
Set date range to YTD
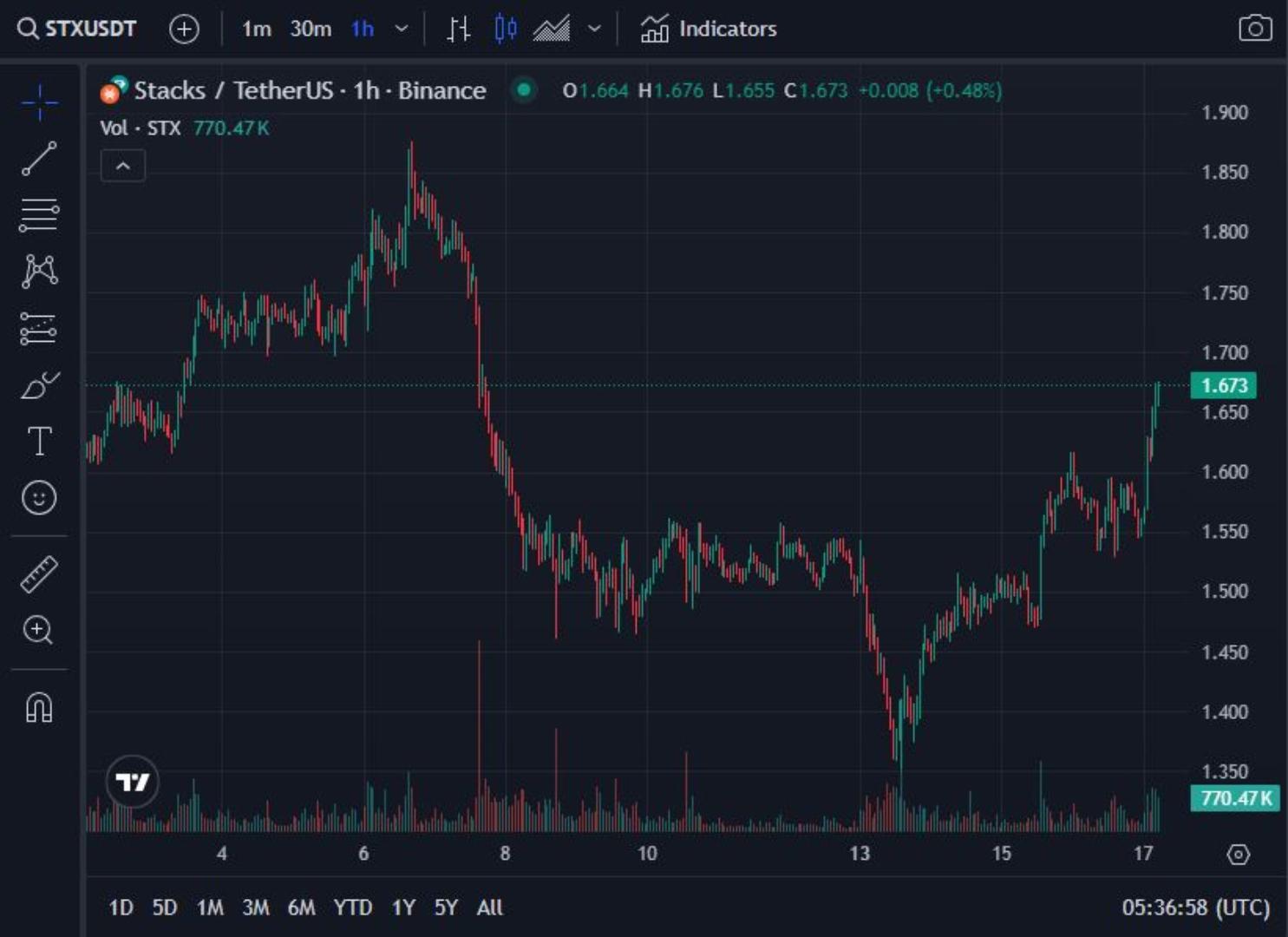coord(353,908)
